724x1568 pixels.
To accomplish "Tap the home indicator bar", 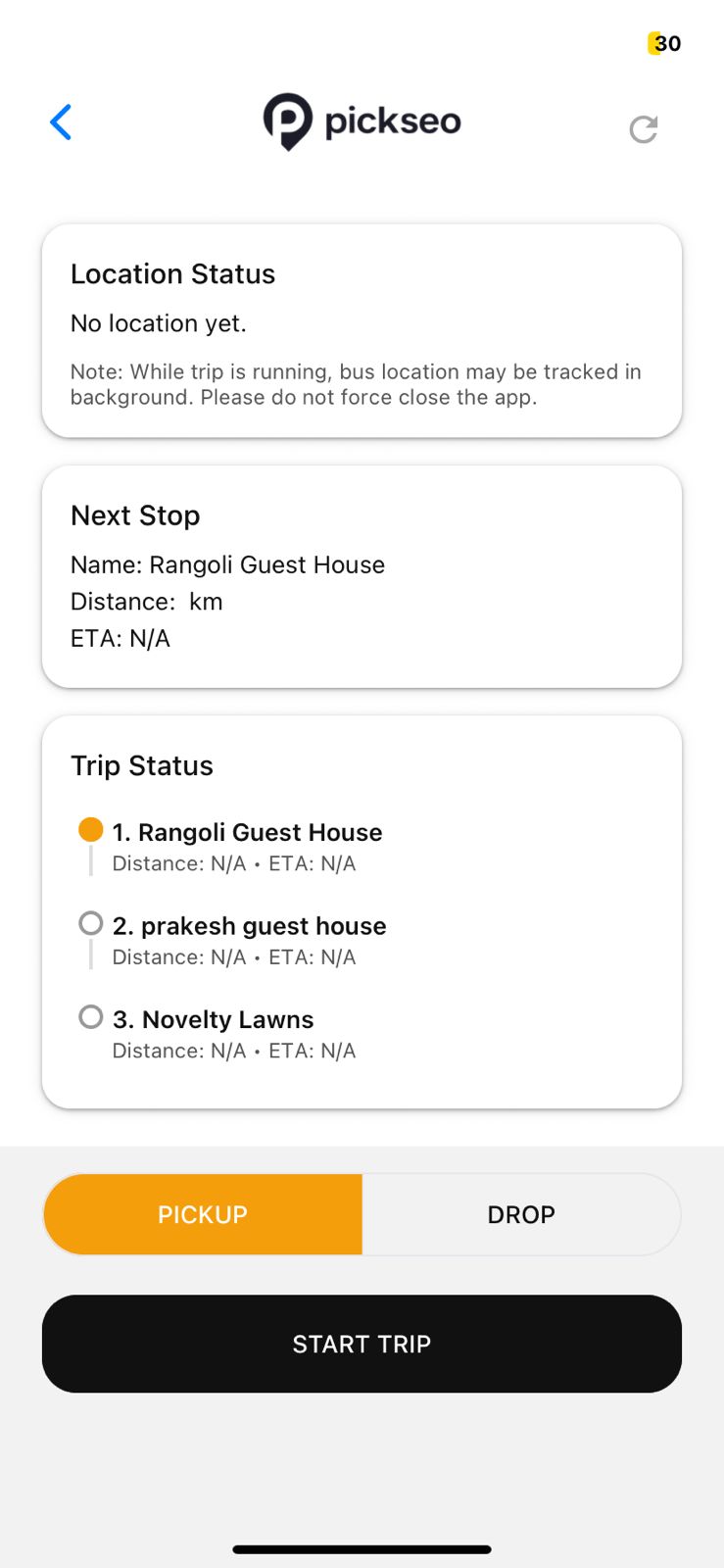I will 362,1549.
